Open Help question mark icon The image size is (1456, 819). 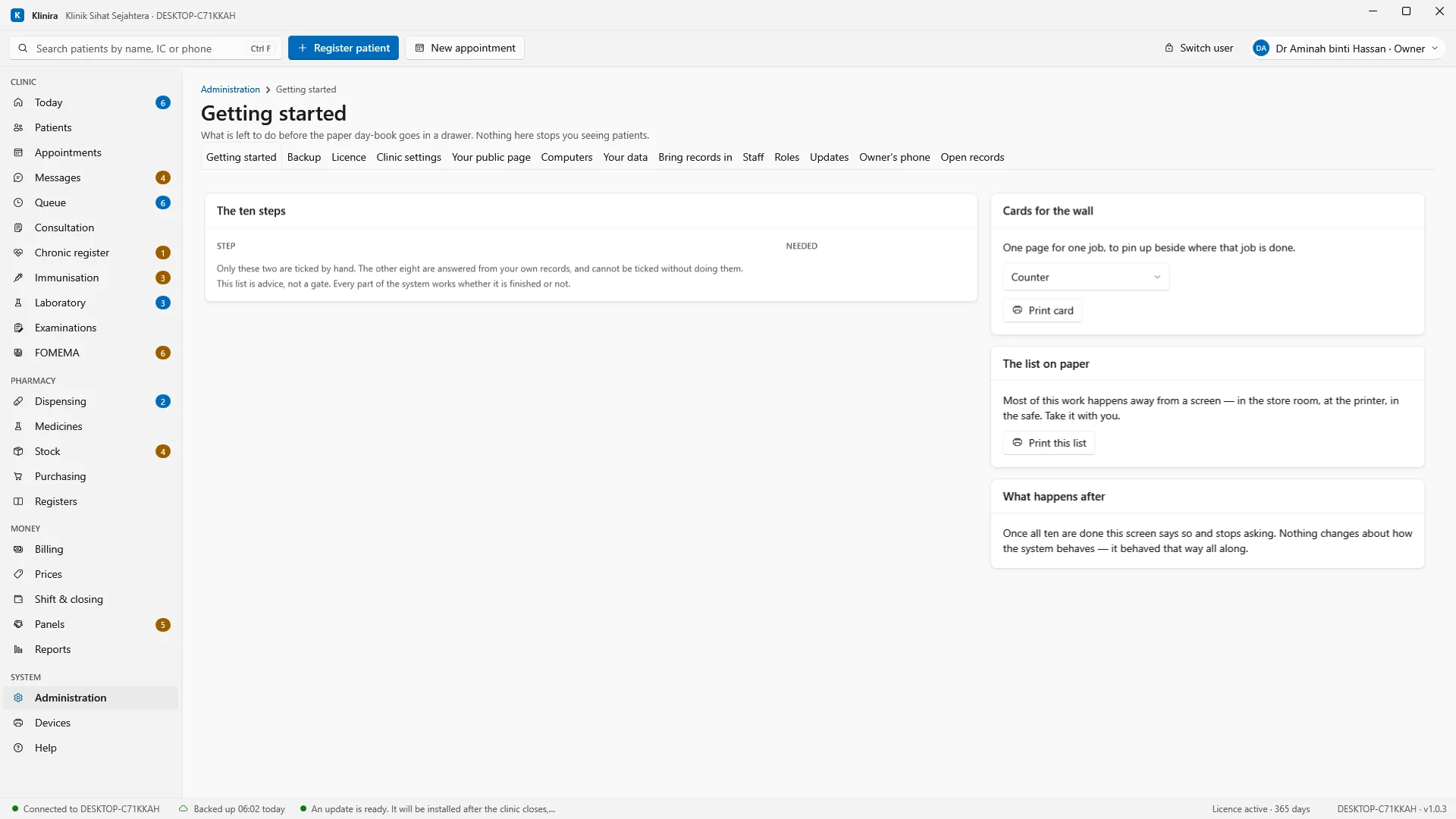(x=18, y=748)
